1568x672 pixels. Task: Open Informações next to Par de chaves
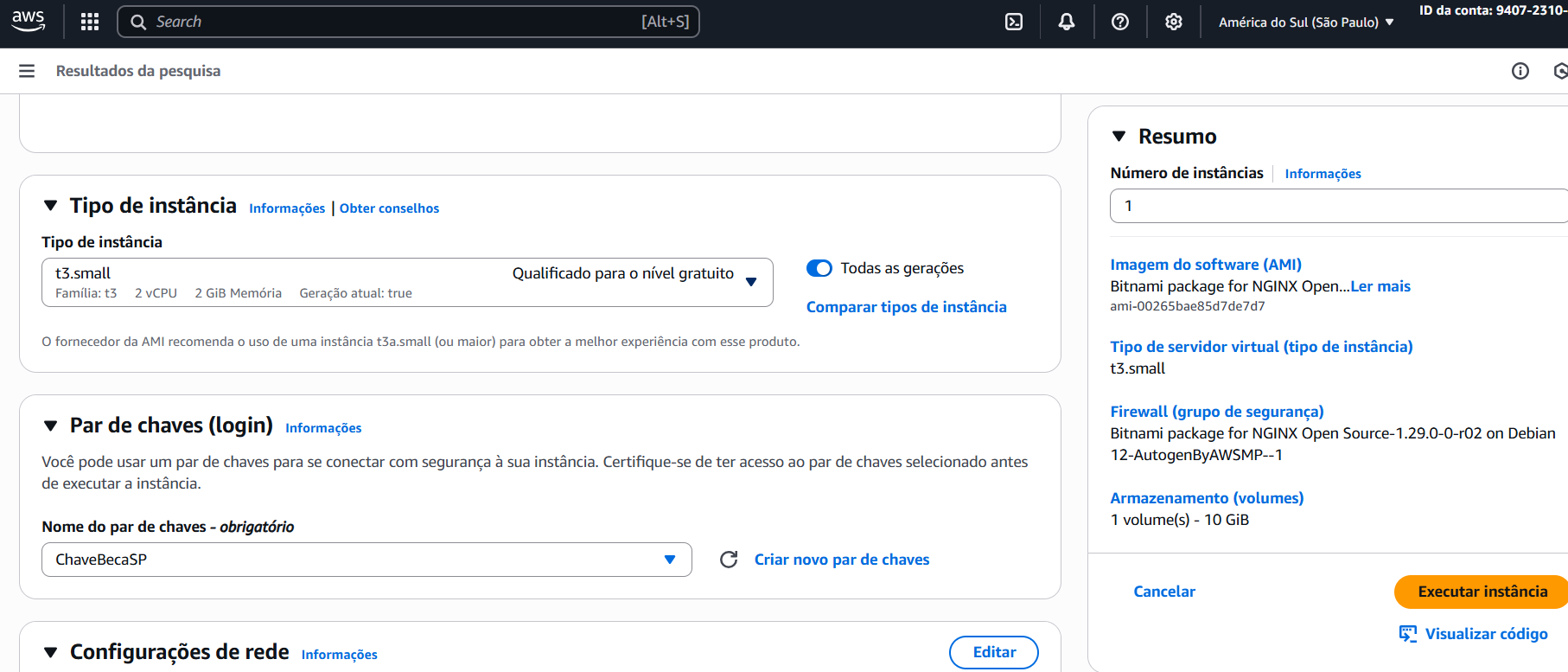(323, 428)
